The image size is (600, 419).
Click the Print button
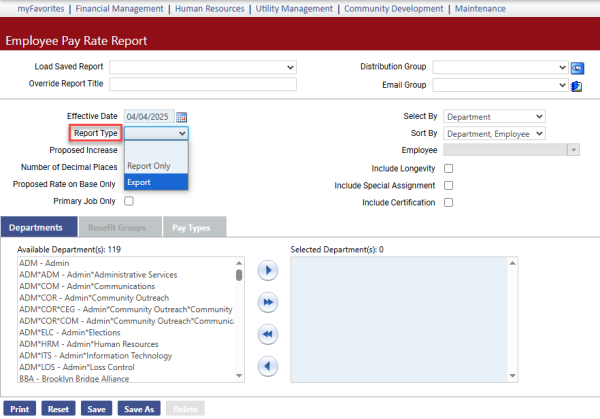(20, 409)
